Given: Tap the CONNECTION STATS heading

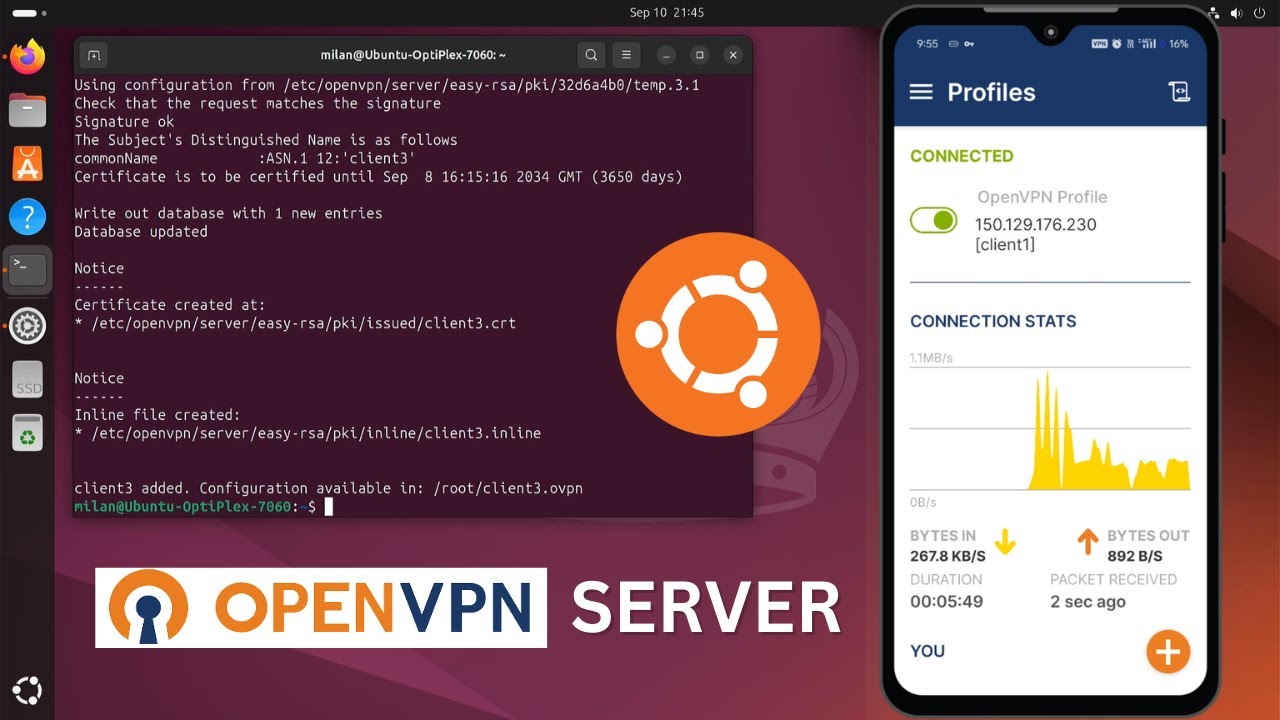Looking at the screenshot, I should pos(993,321).
